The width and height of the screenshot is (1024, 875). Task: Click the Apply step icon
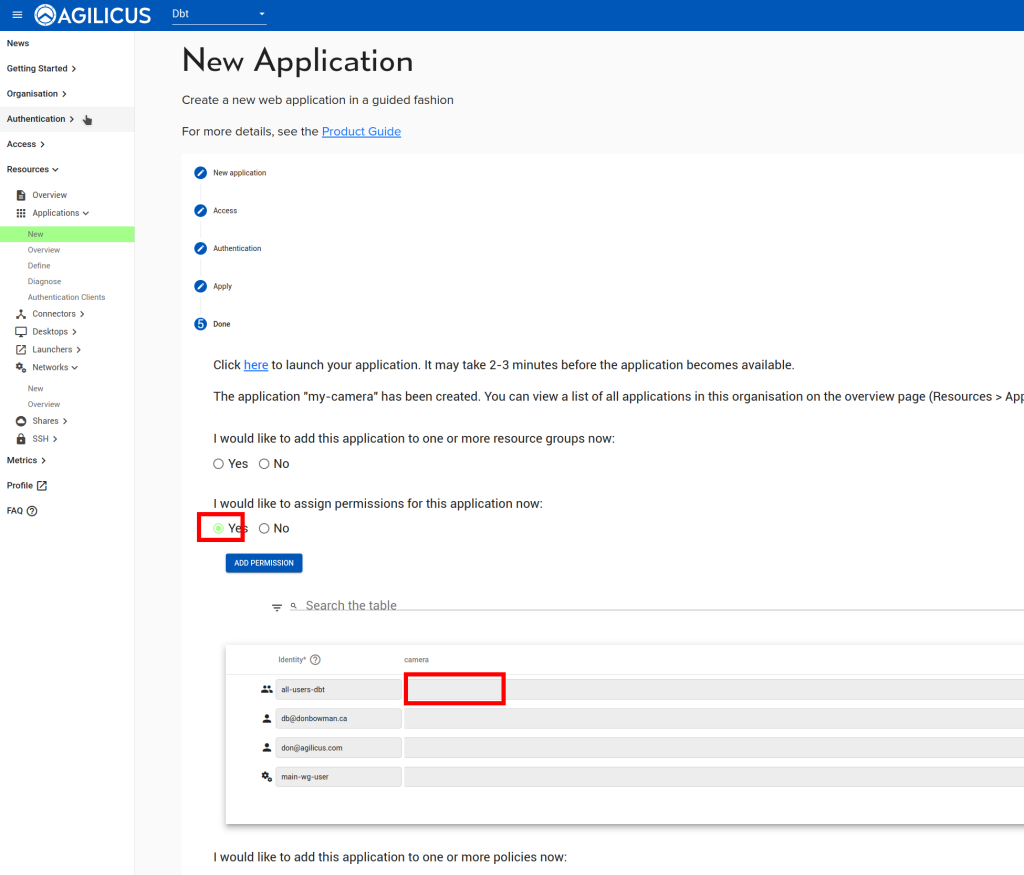click(x=200, y=287)
